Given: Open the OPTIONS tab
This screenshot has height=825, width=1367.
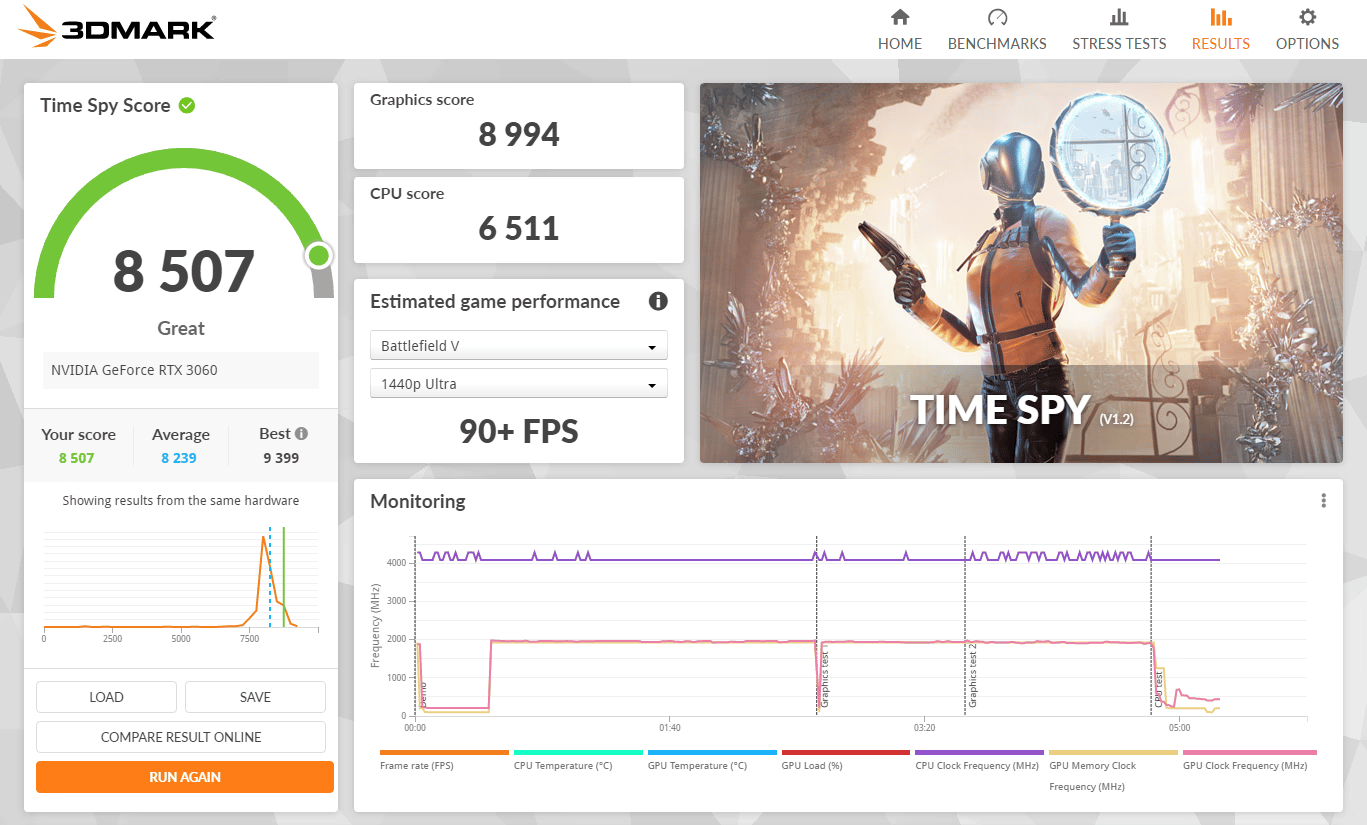Looking at the screenshot, I should coord(1307,43).
